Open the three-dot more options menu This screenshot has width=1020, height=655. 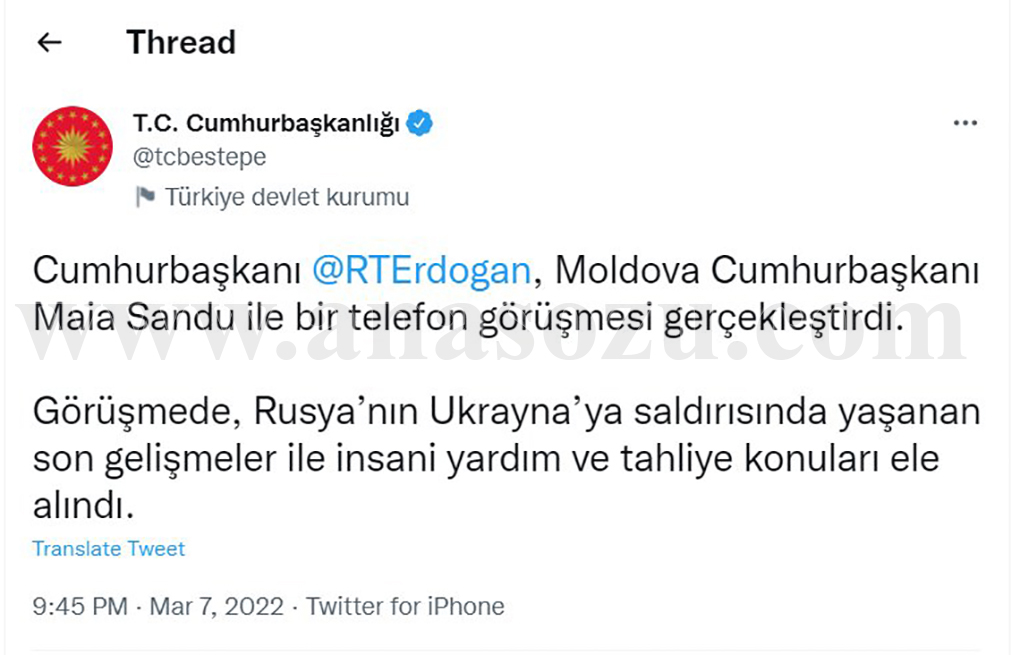click(964, 123)
